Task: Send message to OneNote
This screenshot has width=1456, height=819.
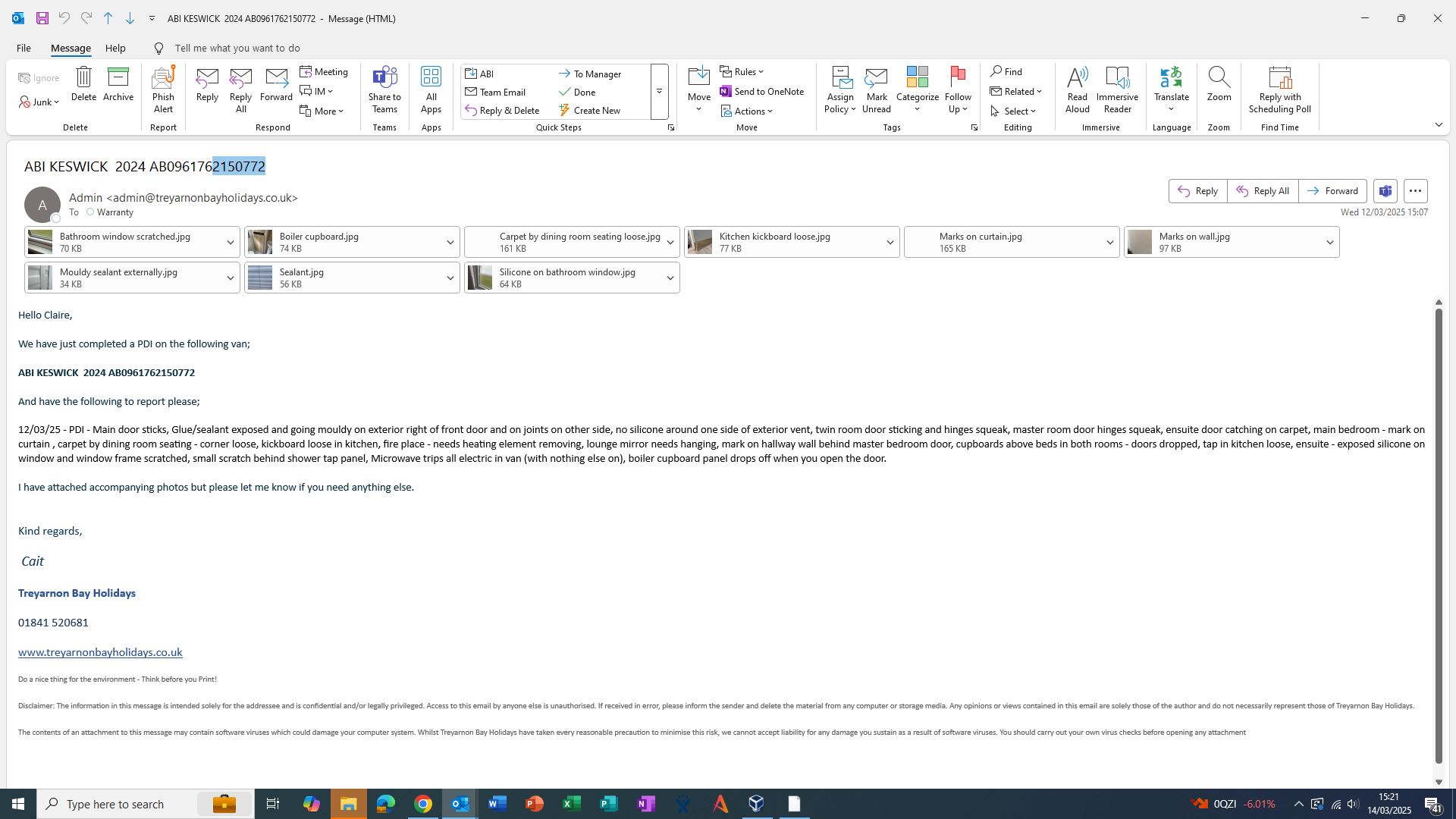Action: click(x=761, y=92)
